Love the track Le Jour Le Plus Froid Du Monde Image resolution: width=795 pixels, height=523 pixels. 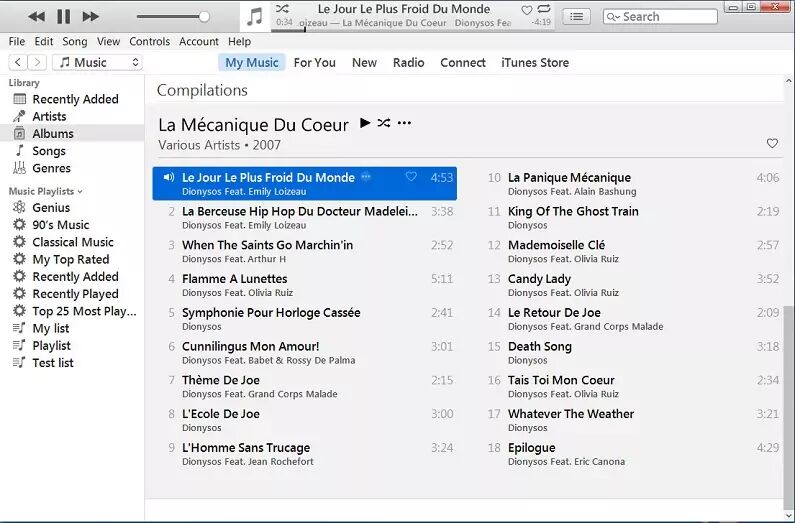(x=411, y=176)
